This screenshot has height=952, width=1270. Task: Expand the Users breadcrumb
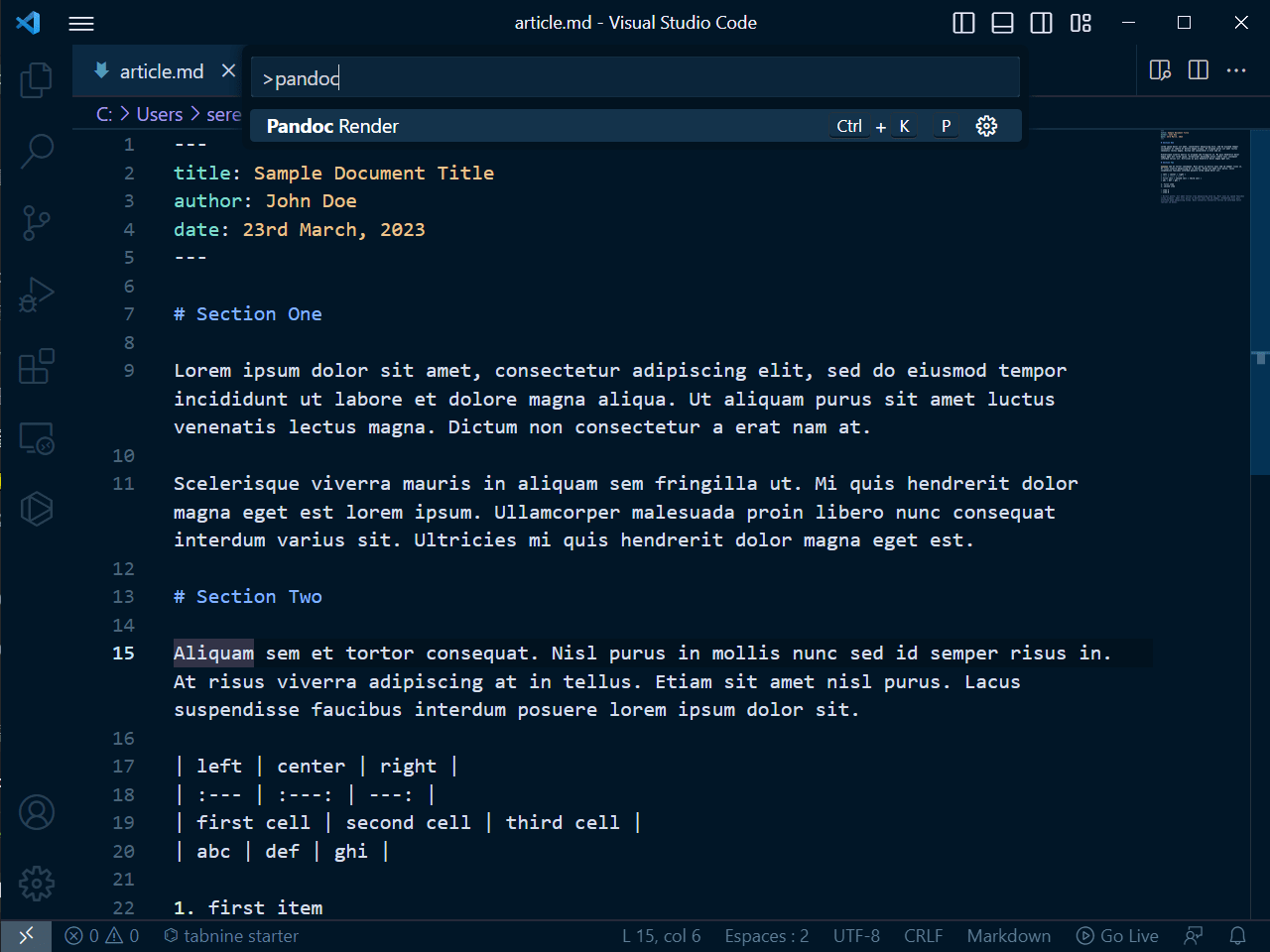[x=160, y=114]
